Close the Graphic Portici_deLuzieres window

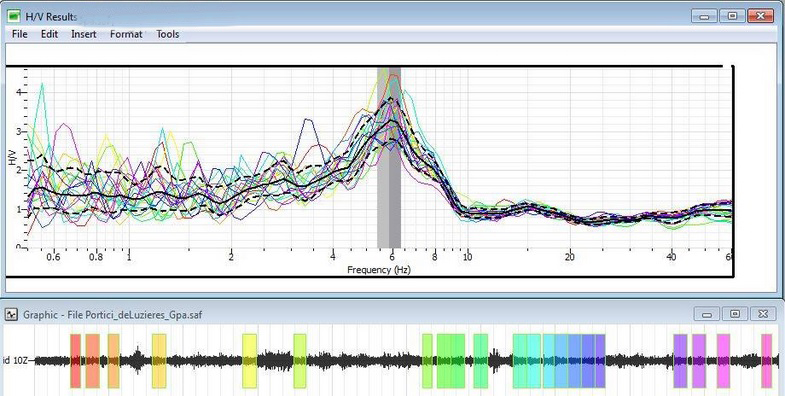coord(763,314)
